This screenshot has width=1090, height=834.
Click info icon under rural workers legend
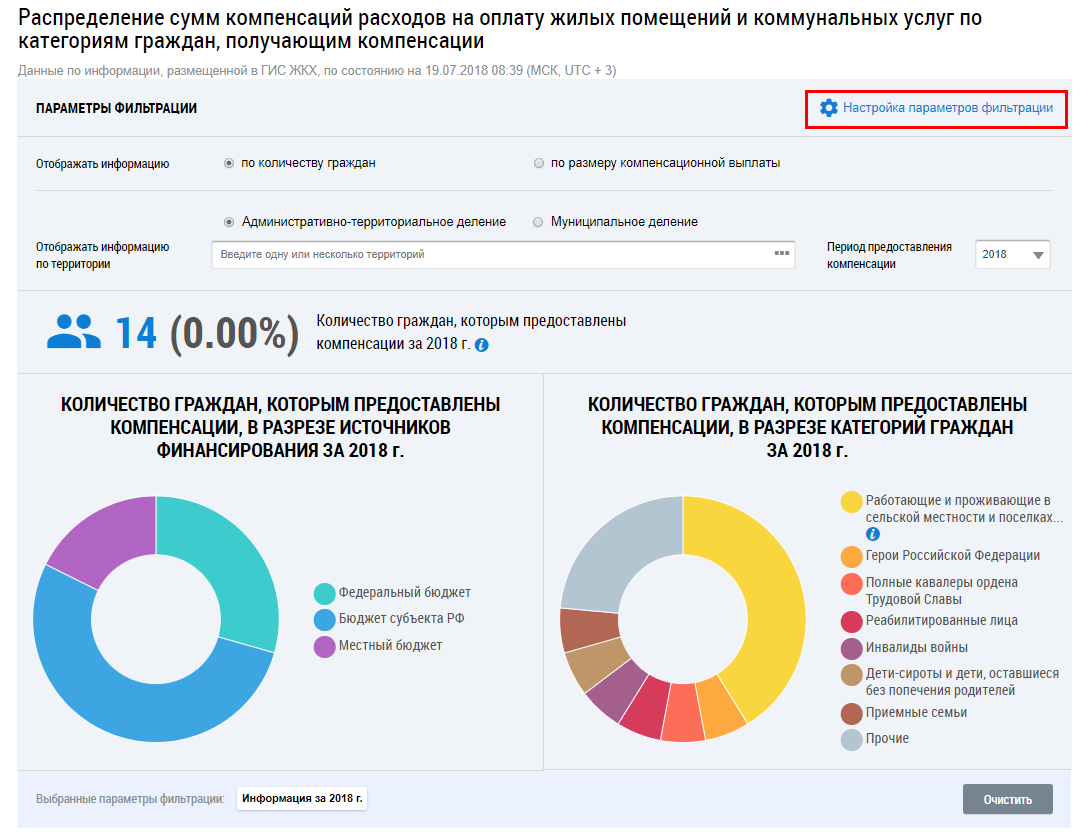pyautogui.click(x=872, y=534)
